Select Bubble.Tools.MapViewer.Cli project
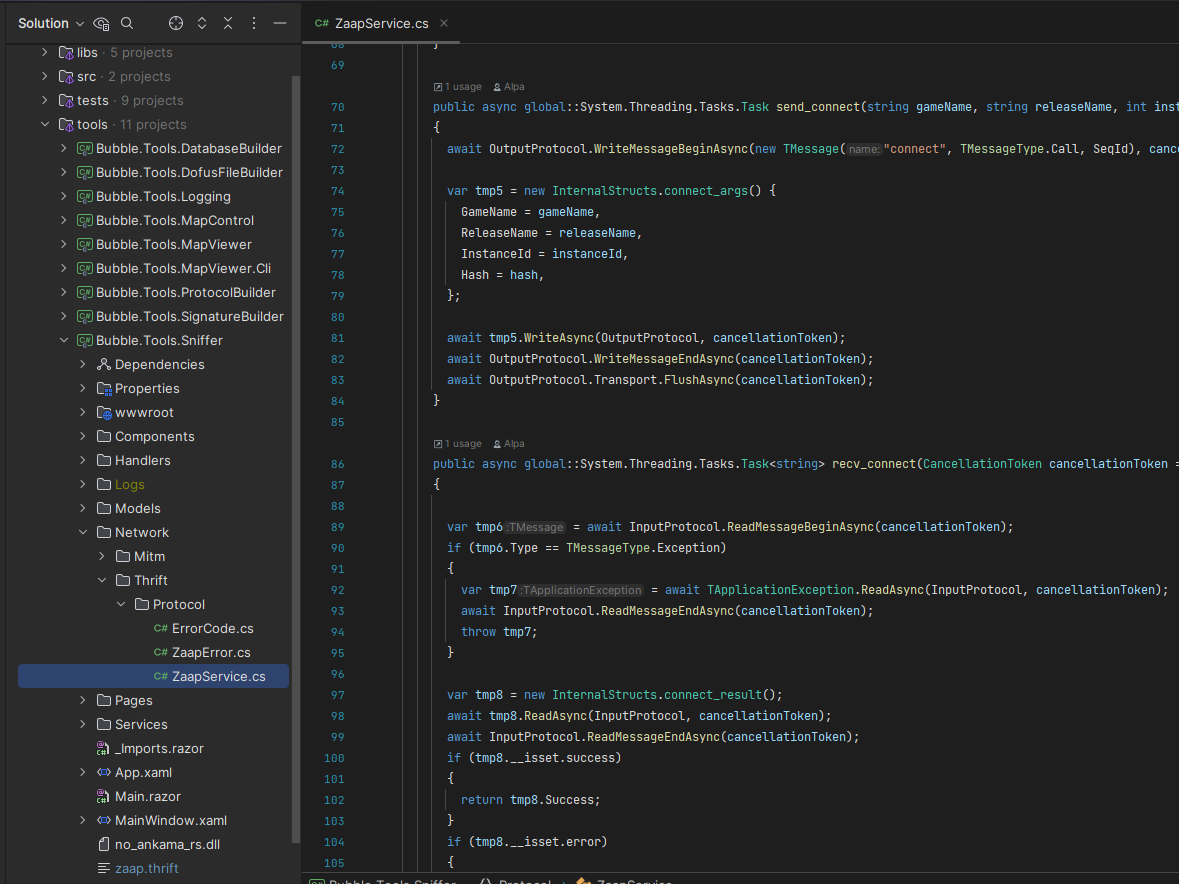Screen dimensions: 1179x884 (x=183, y=268)
